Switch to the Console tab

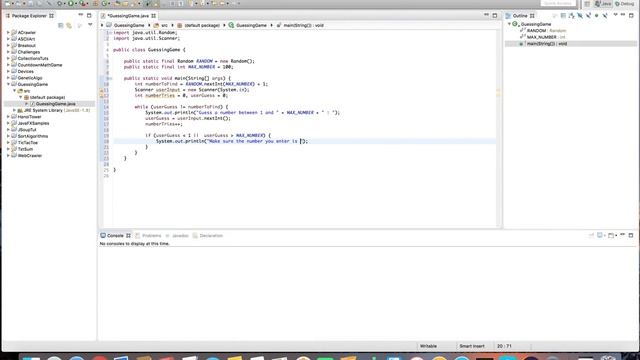coord(115,236)
